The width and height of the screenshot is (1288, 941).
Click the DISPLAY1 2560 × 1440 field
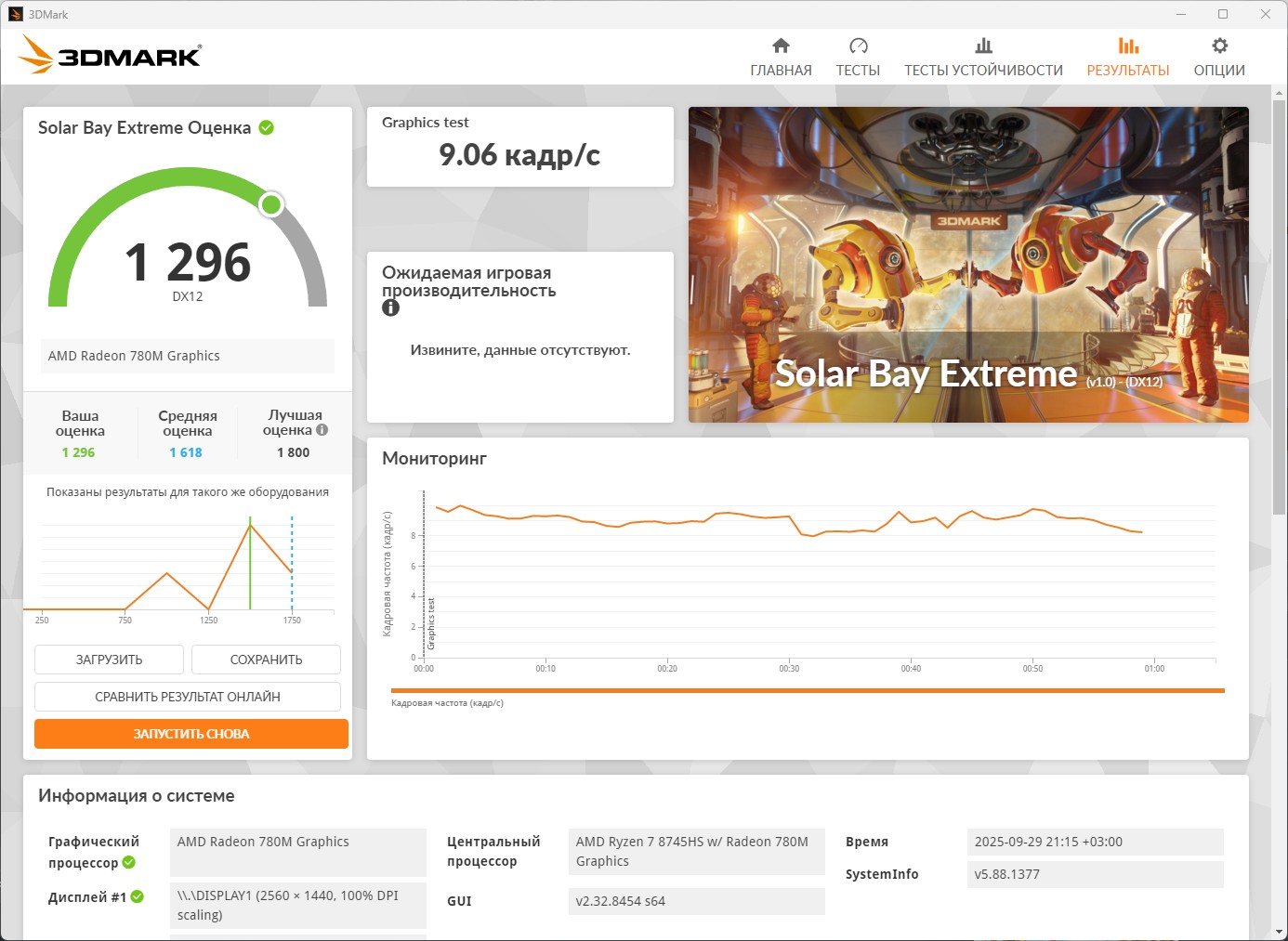point(298,906)
